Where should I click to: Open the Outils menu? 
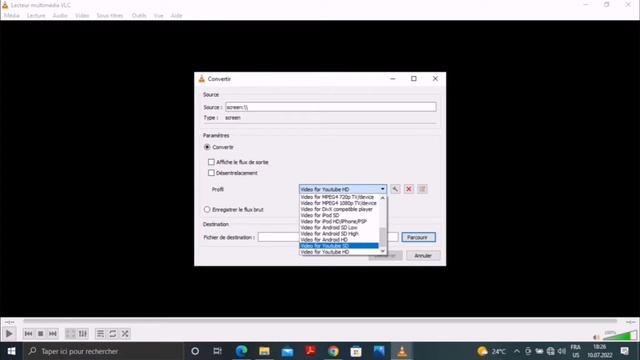[x=139, y=16]
